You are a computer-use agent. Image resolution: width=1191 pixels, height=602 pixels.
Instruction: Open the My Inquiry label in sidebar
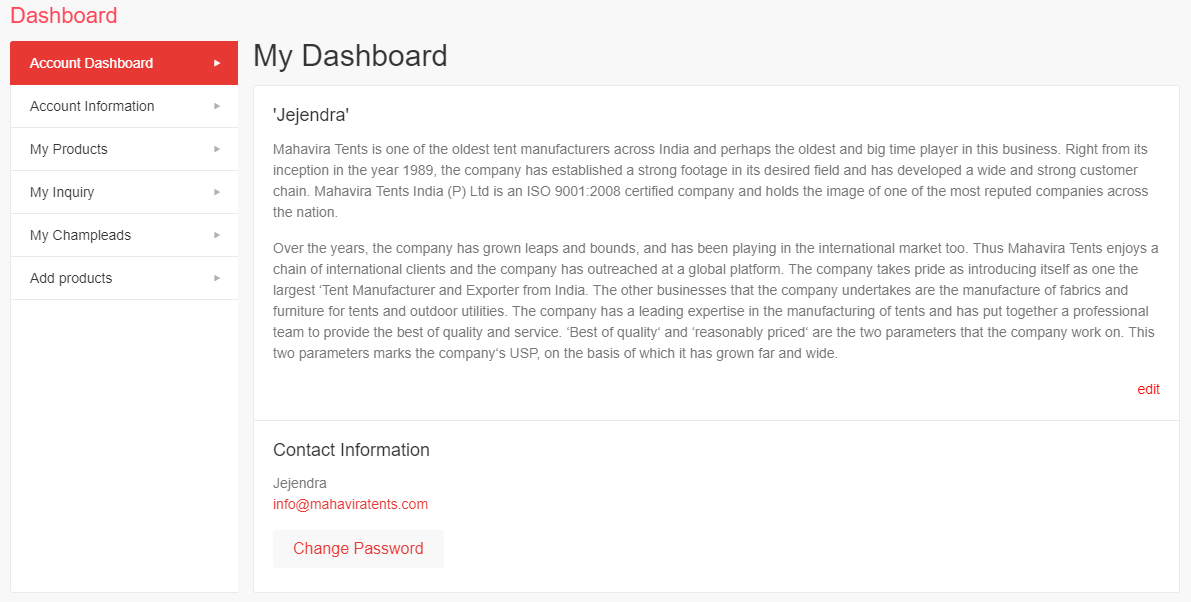62,192
